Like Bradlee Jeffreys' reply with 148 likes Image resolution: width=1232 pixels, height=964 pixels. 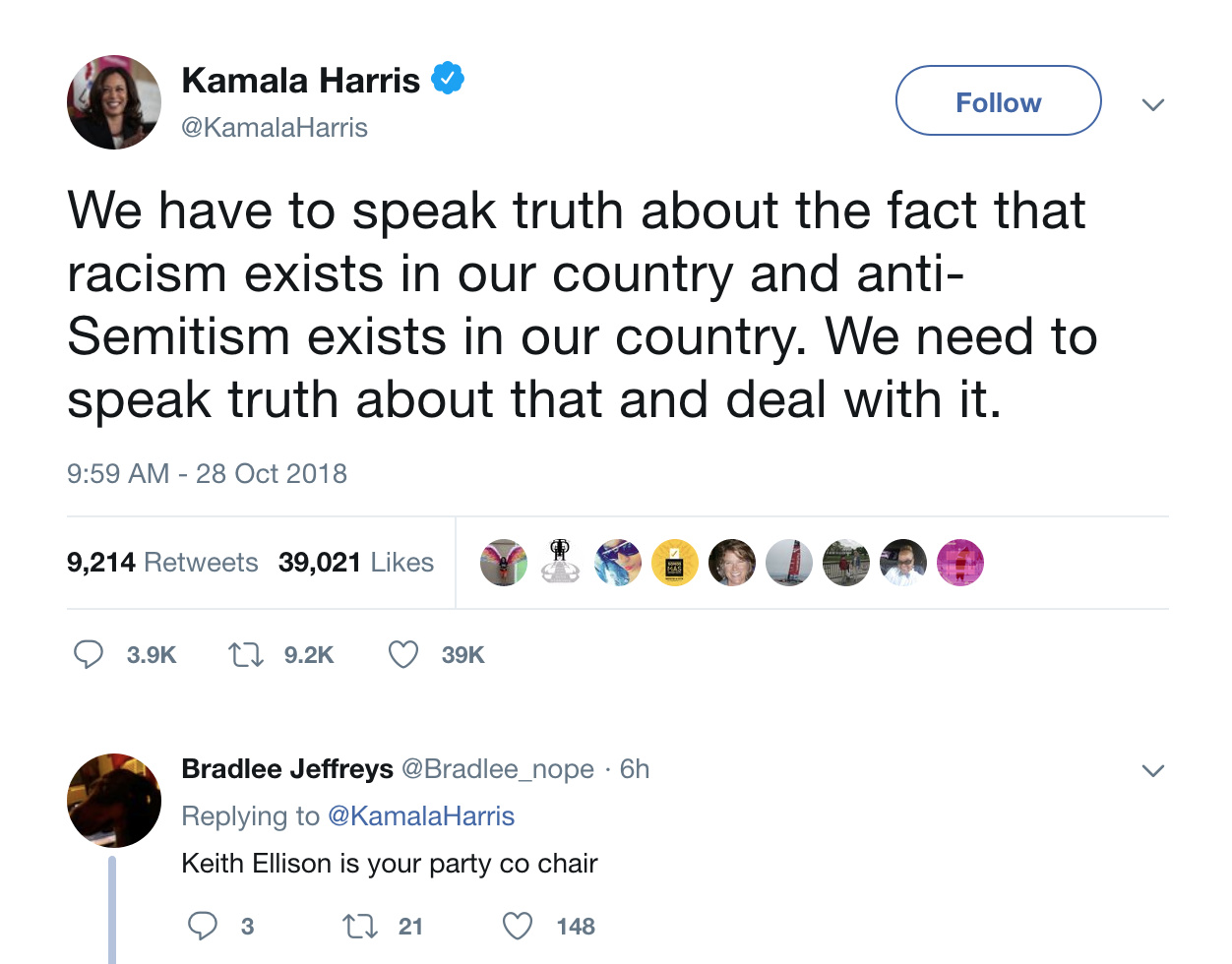518,926
